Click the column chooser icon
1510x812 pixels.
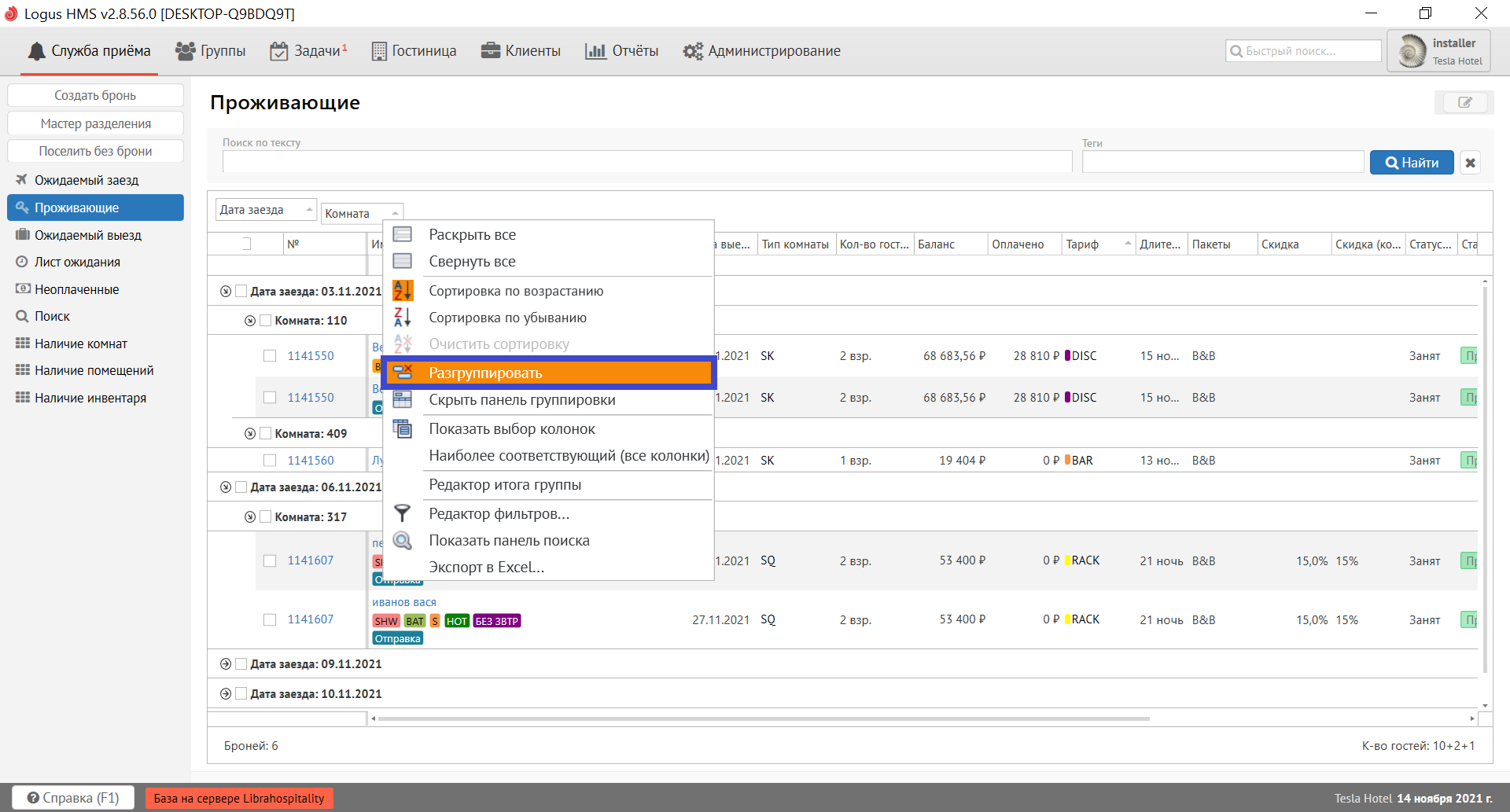pos(403,429)
